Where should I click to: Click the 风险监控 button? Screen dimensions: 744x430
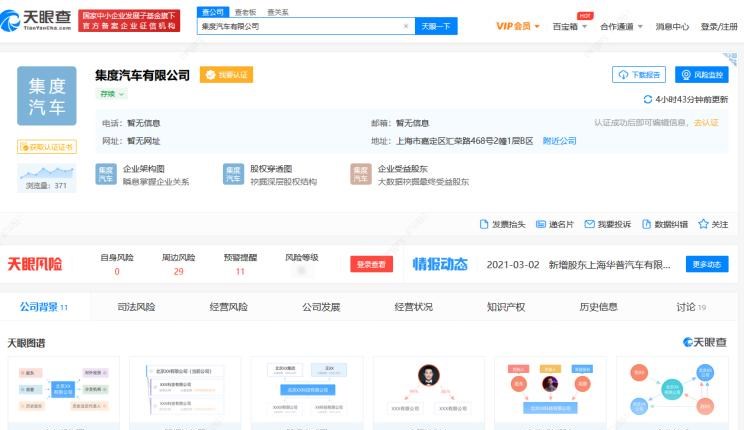[x=702, y=75]
